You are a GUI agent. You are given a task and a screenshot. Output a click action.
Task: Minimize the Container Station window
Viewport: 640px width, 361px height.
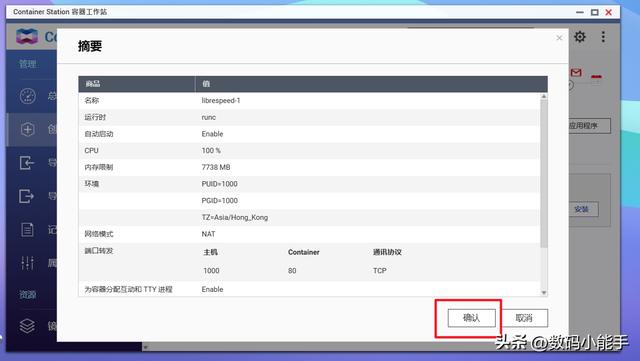[580, 12]
